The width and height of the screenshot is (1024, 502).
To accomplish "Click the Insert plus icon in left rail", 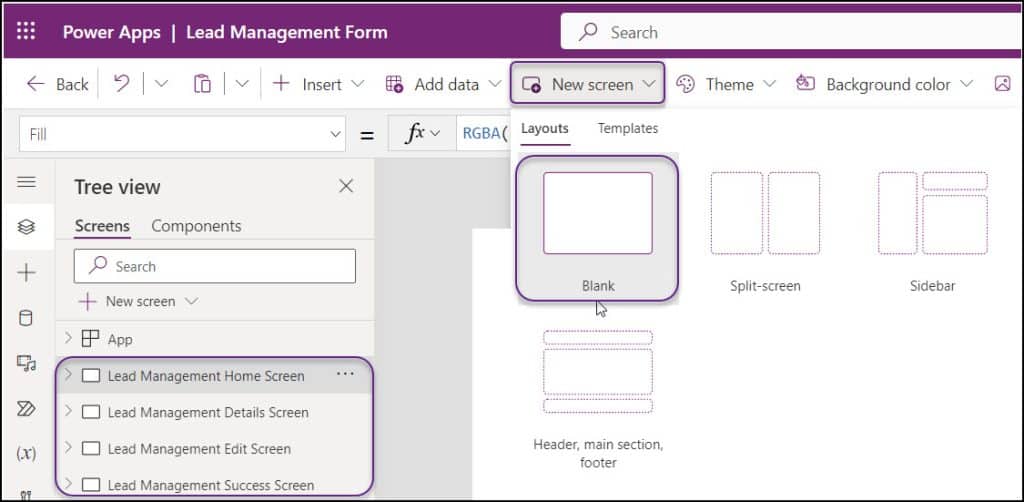I will click(x=26, y=272).
